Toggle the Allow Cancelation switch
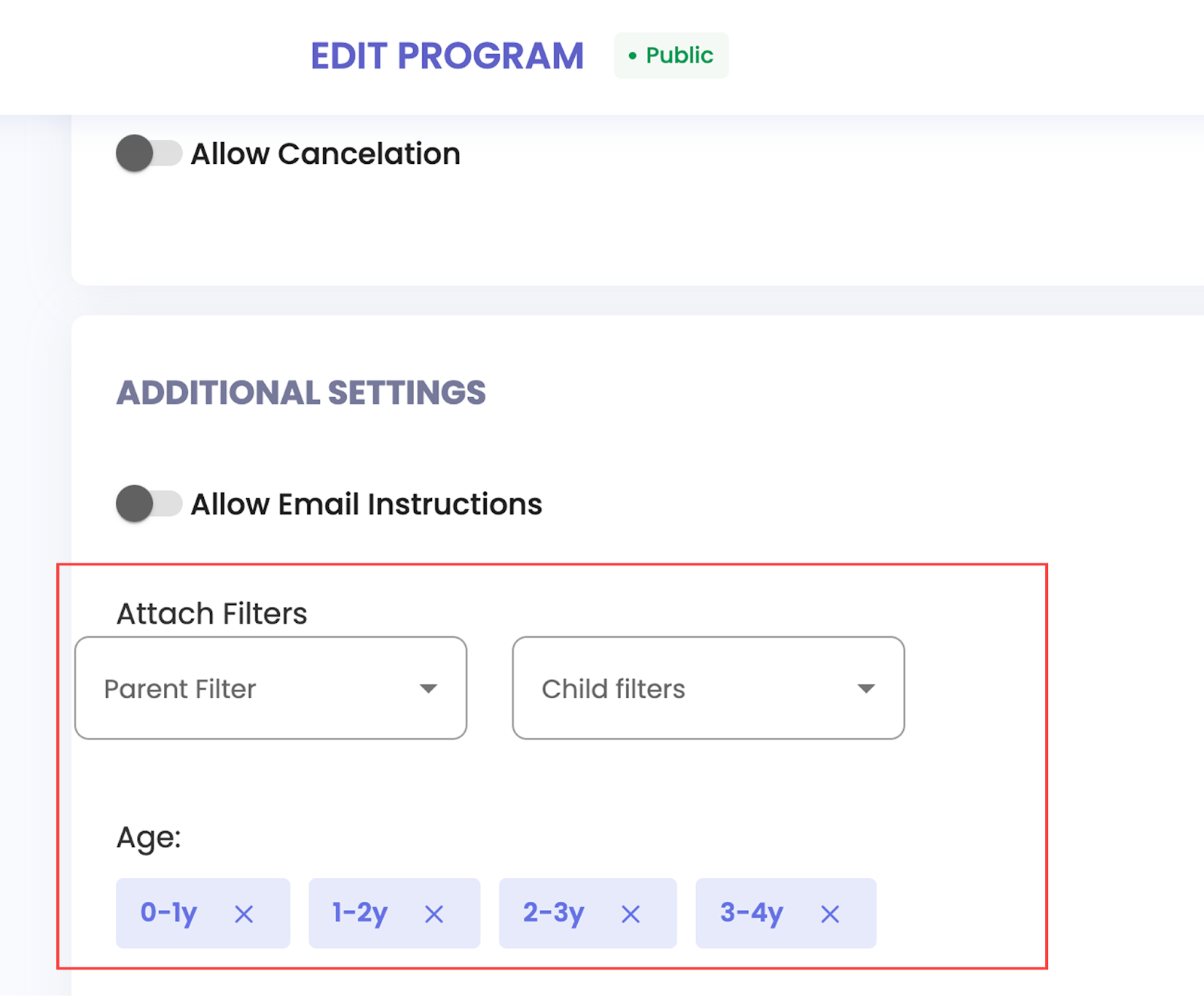Image resolution: width=1204 pixels, height=996 pixels. pos(148,153)
